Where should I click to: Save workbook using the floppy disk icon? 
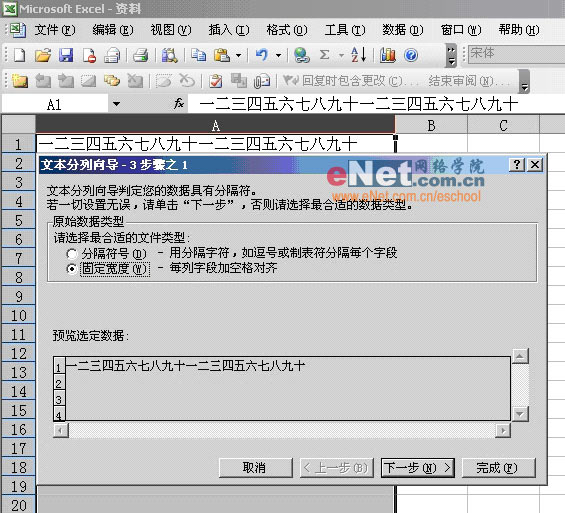pyautogui.click(x=66, y=55)
